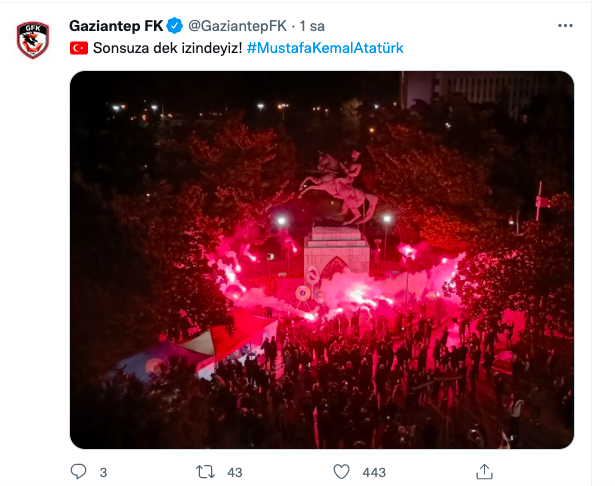Open the share tweet icon
Viewport: 615px width, 486px height.
click(484, 471)
